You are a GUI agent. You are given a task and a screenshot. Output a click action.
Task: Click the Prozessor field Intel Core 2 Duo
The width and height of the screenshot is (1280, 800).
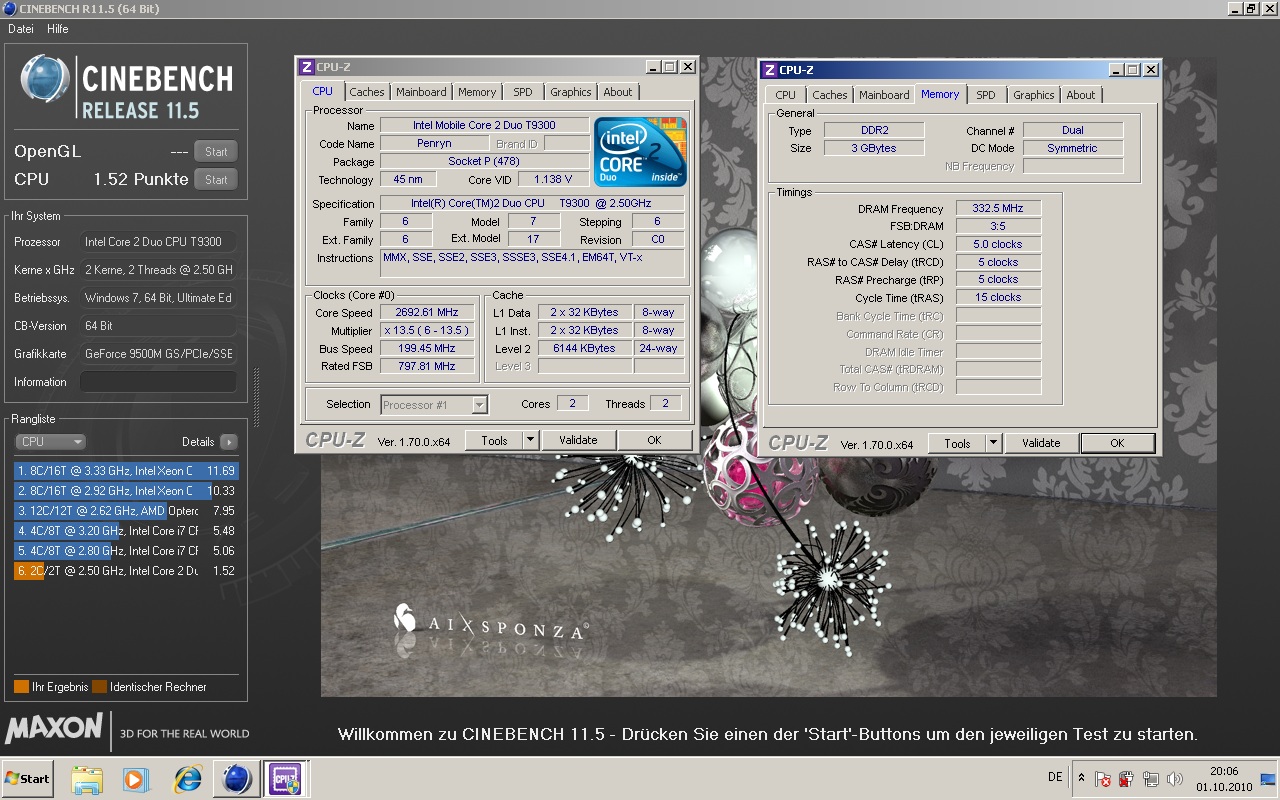158,242
